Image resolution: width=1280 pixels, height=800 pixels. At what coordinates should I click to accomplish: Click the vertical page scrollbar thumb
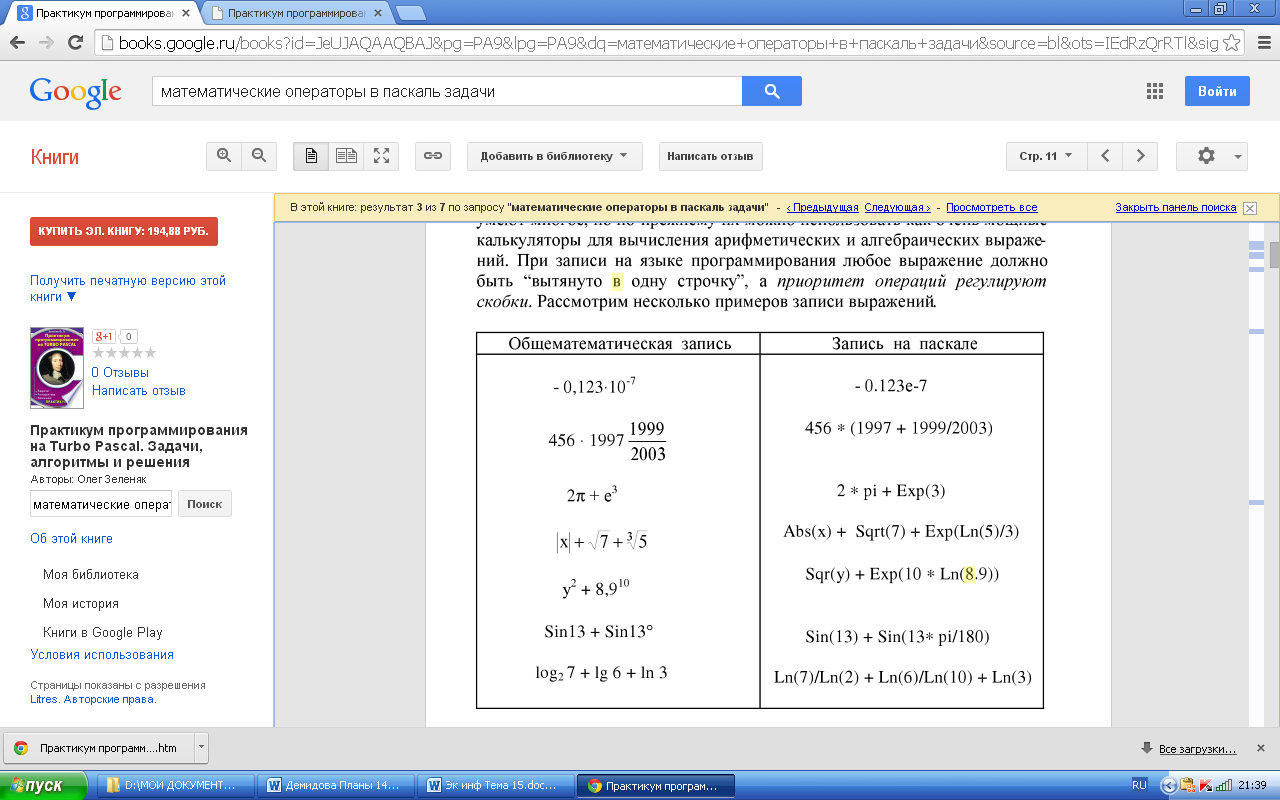point(1274,254)
